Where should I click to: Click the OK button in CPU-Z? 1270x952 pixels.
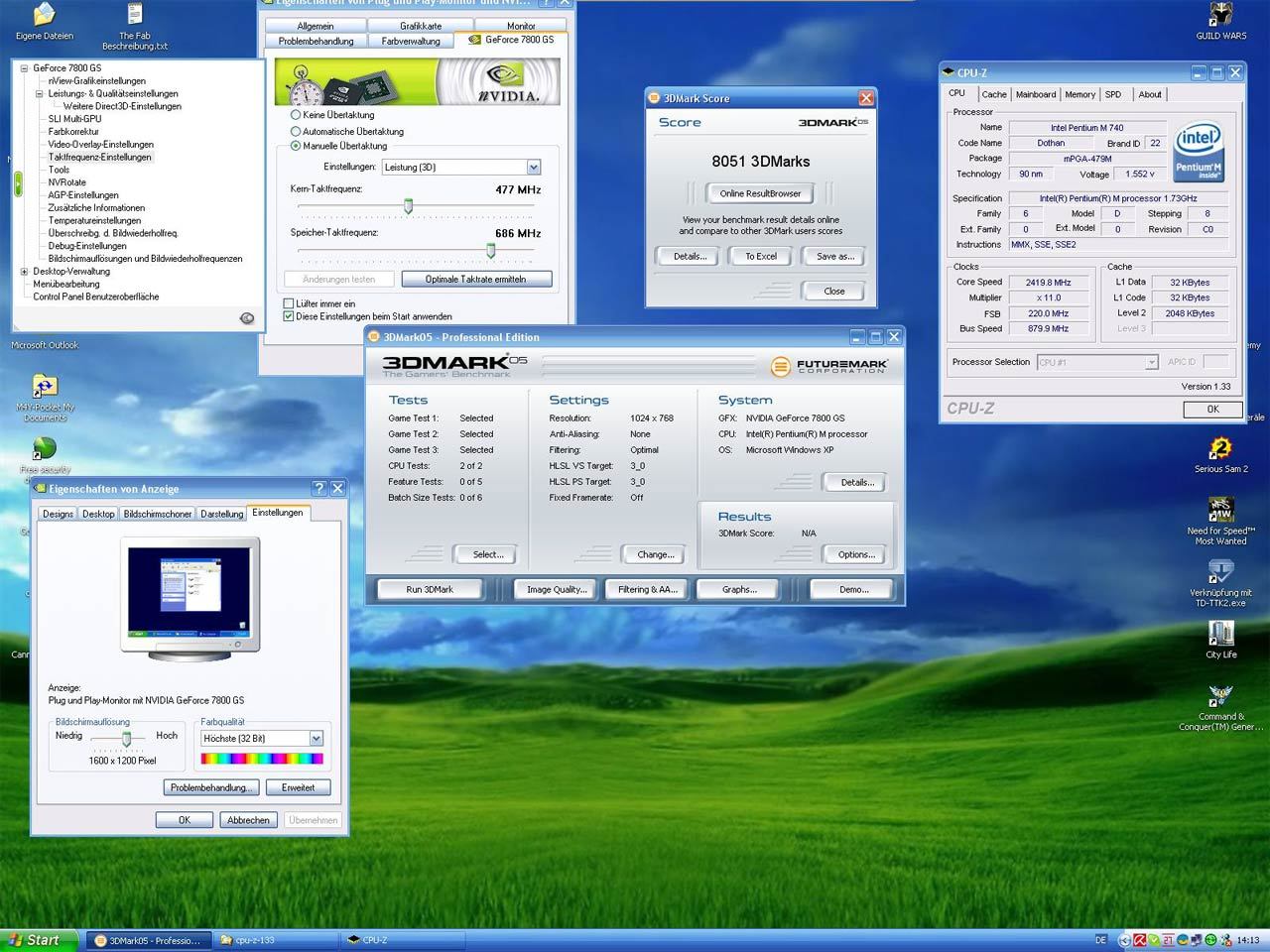pyautogui.click(x=1212, y=409)
